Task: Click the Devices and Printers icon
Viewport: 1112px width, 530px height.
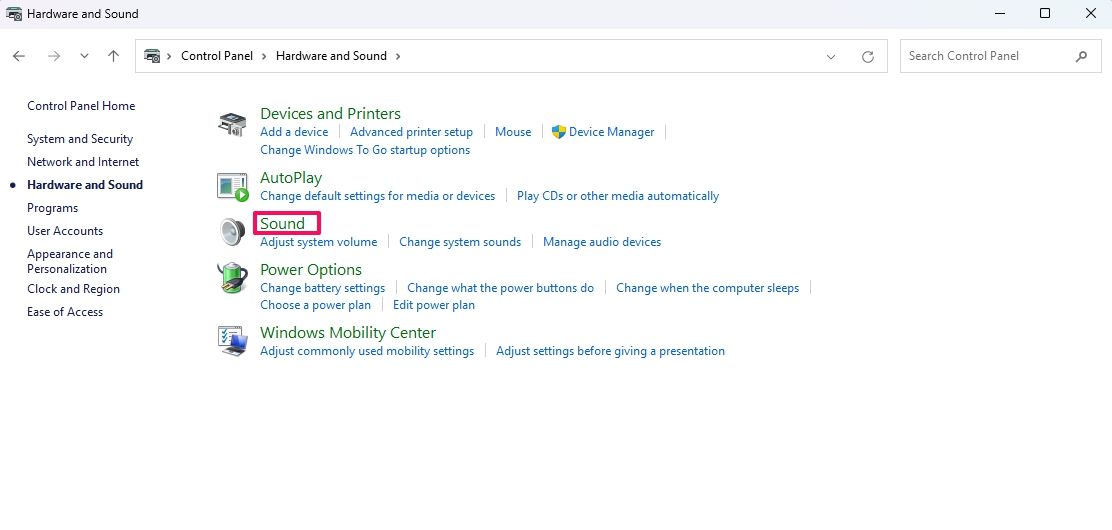Action: coord(232,125)
